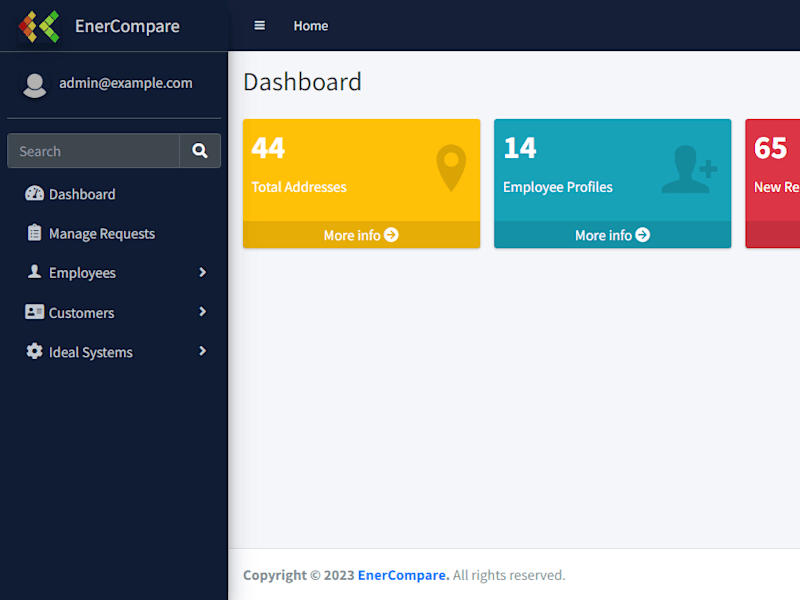Click the EnerCompare logo icon
Viewport: 800px width, 600px height.
pos(39,26)
